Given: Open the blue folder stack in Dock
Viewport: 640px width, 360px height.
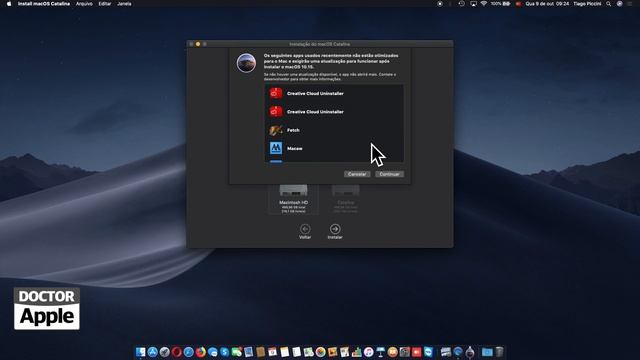Looking at the screenshot, I should [x=487, y=352].
